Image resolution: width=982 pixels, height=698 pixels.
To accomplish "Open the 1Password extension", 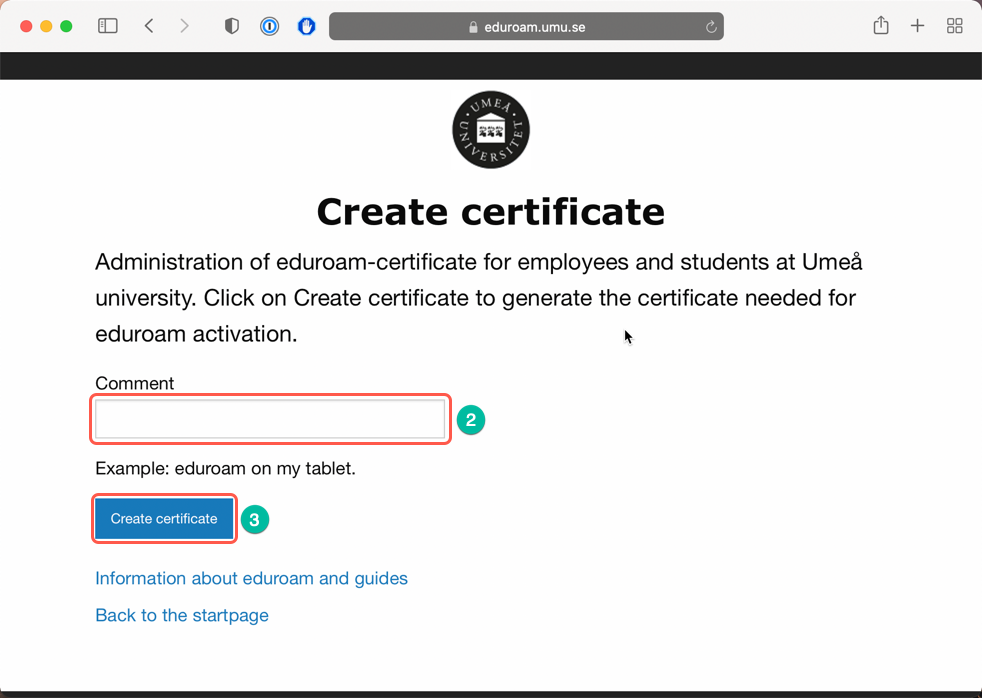I will click(x=269, y=26).
